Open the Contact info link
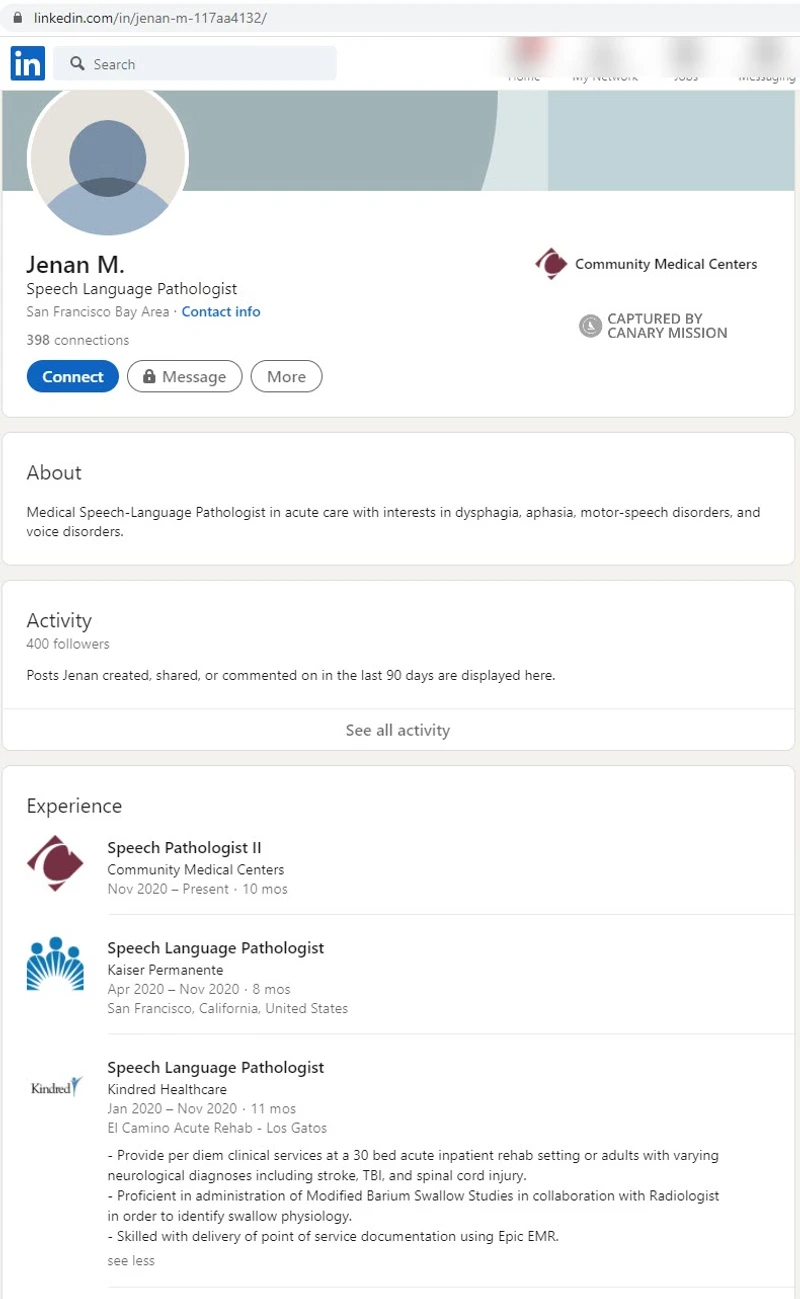This screenshot has width=800, height=1299. [221, 312]
